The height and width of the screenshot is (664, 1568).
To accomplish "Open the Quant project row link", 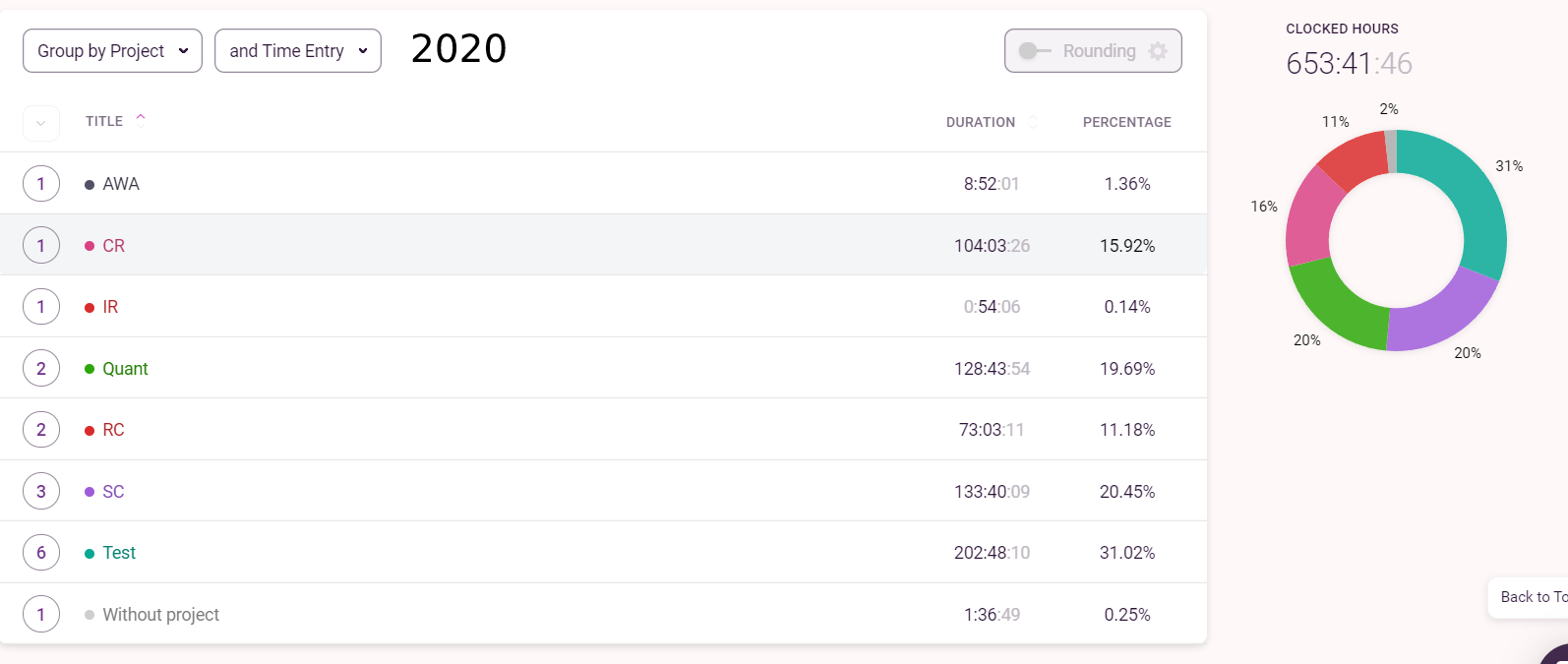I will coord(125,369).
